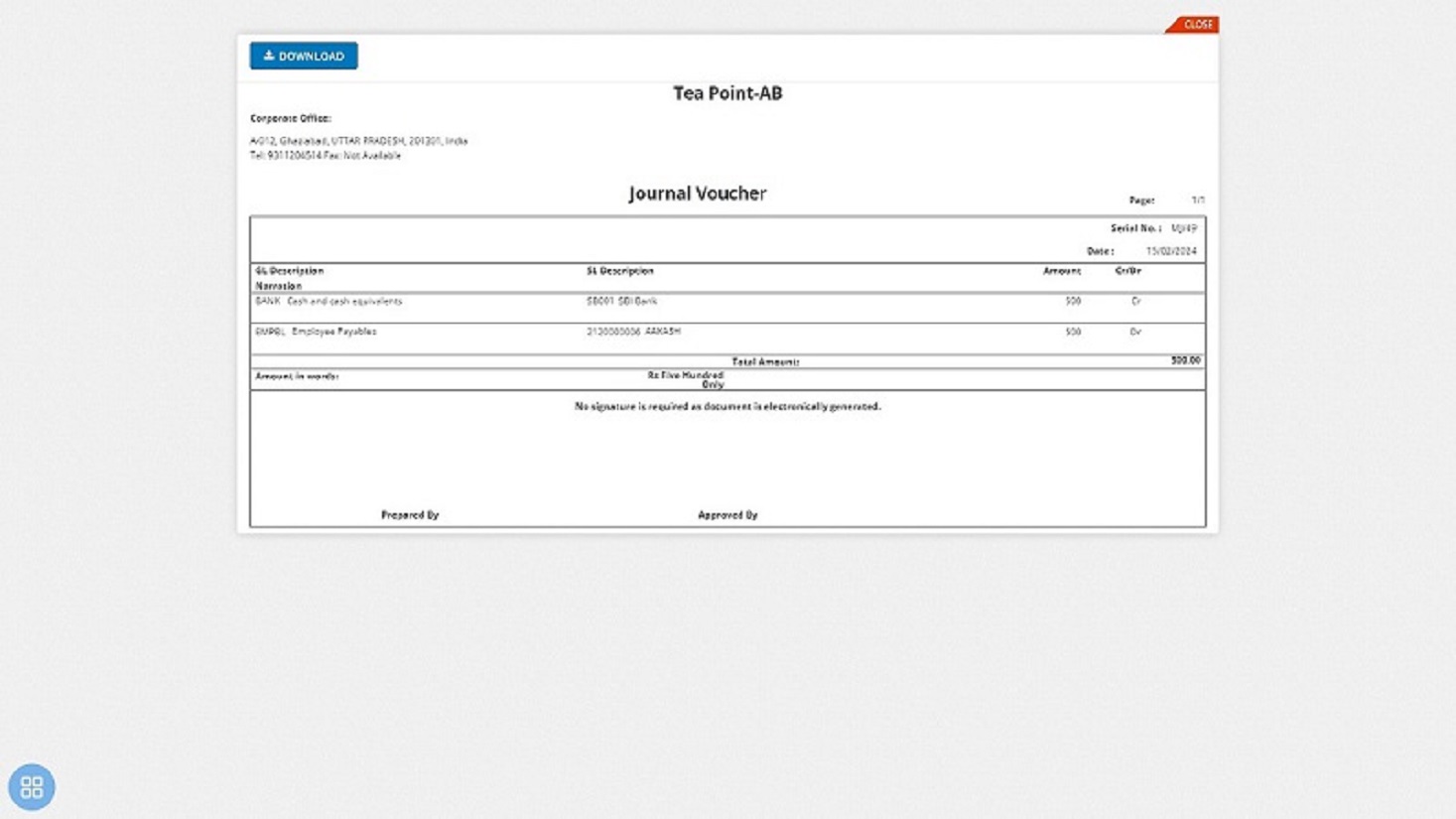The image size is (1456, 819).
Task: Click the Tea Point-AB company title
Action: [x=728, y=93]
